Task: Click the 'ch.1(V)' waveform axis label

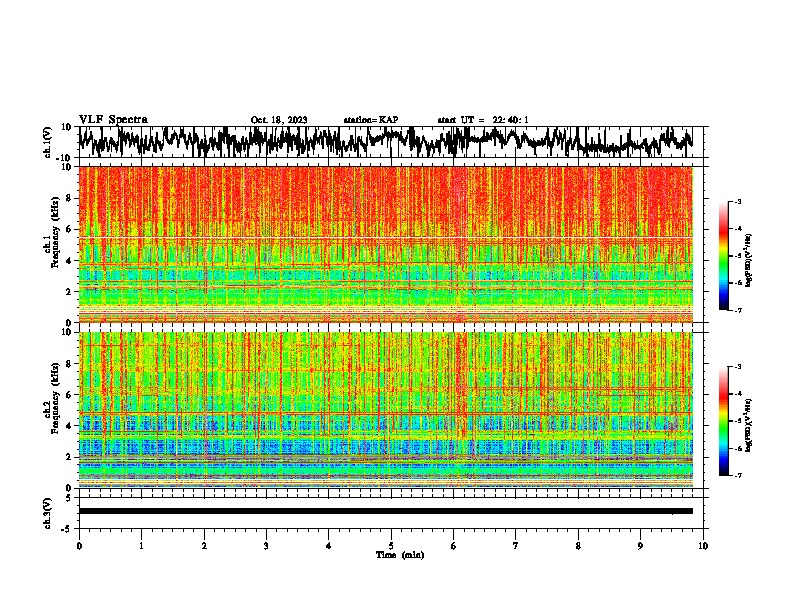Action: pos(47,142)
